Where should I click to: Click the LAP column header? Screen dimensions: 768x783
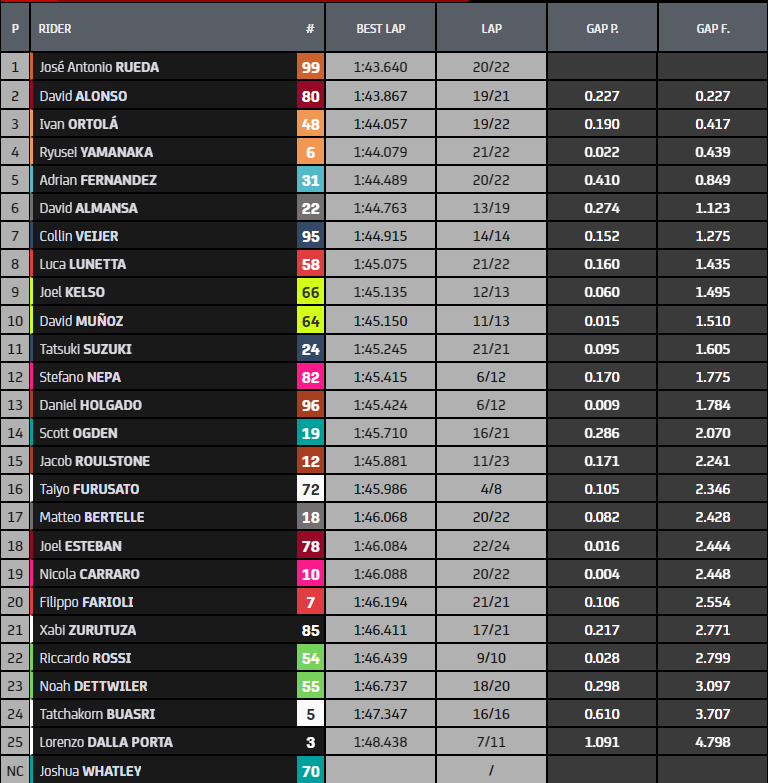(x=491, y=28)
